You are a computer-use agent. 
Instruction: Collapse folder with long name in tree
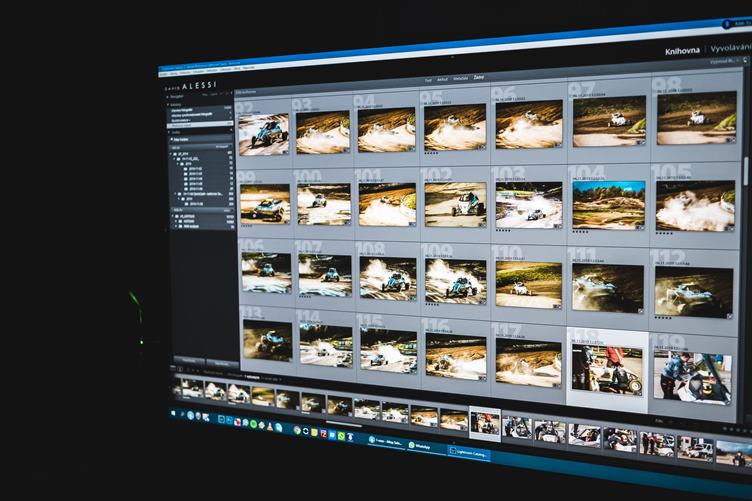[x=175, y=194]
